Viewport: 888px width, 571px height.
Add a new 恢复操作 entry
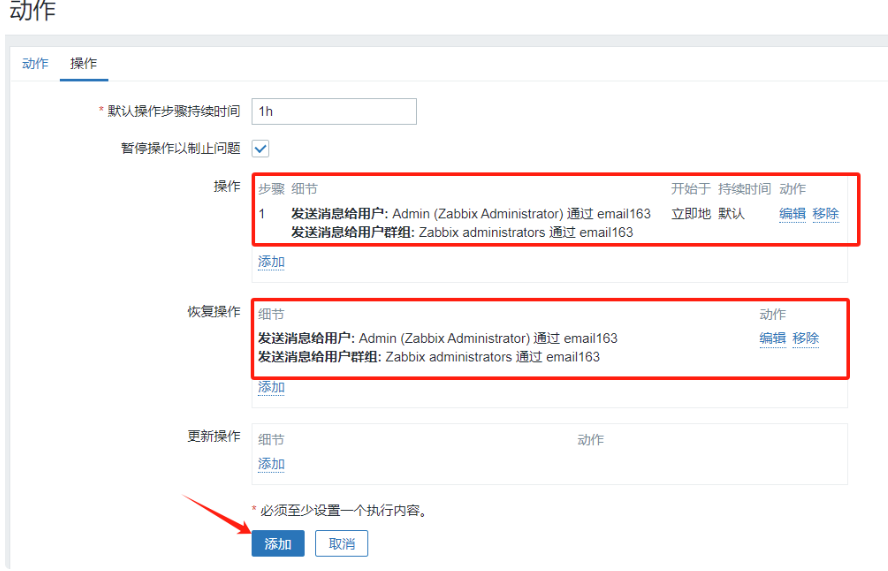(271, 387)
